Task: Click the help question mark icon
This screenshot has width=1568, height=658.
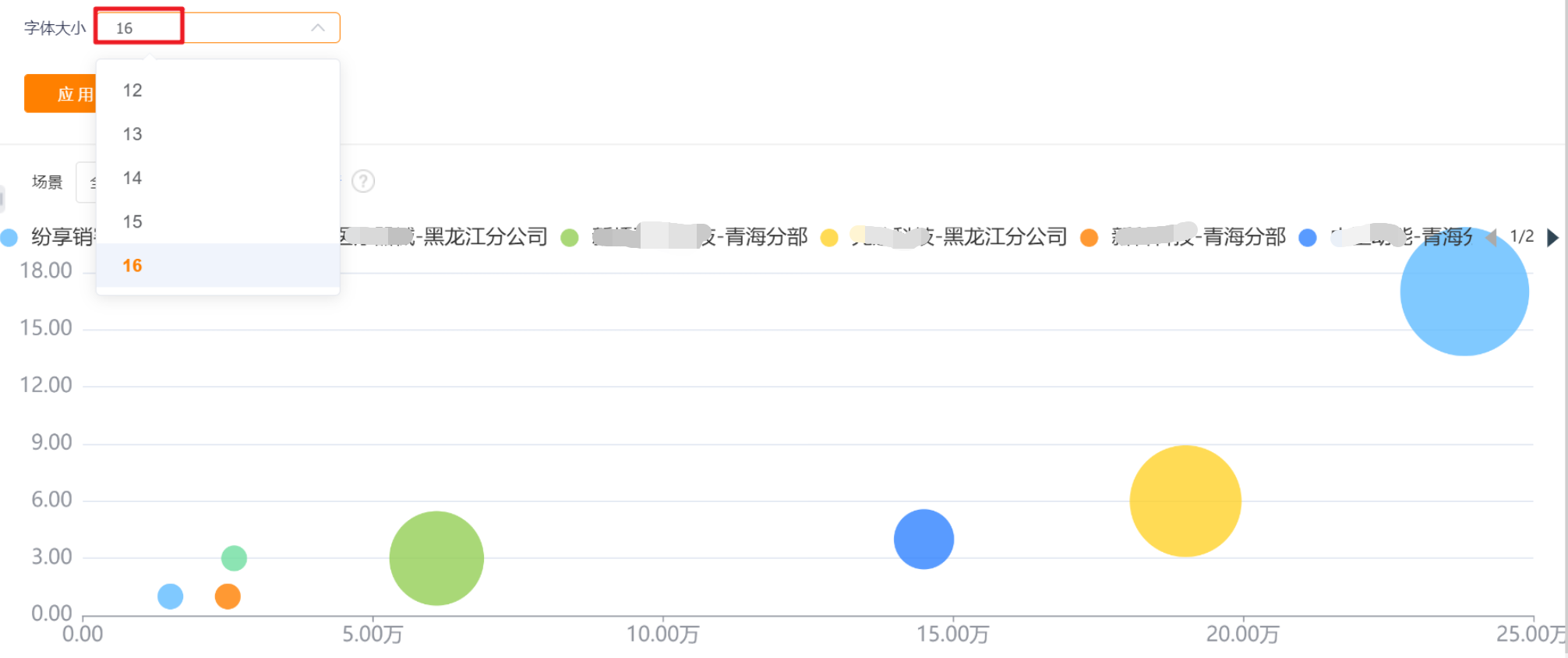Action: (x=363, y=182)
